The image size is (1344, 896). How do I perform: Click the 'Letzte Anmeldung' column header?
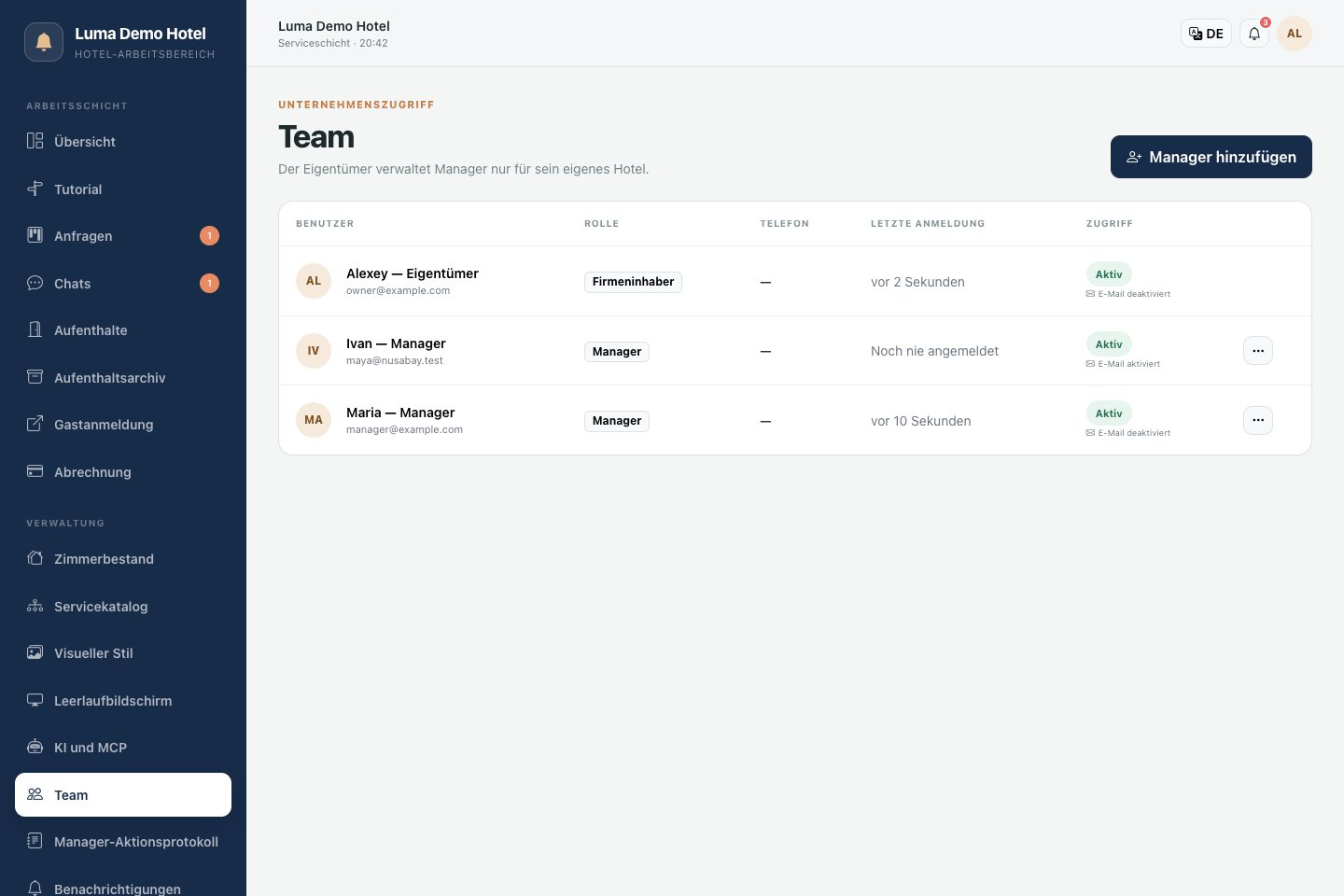928,224
